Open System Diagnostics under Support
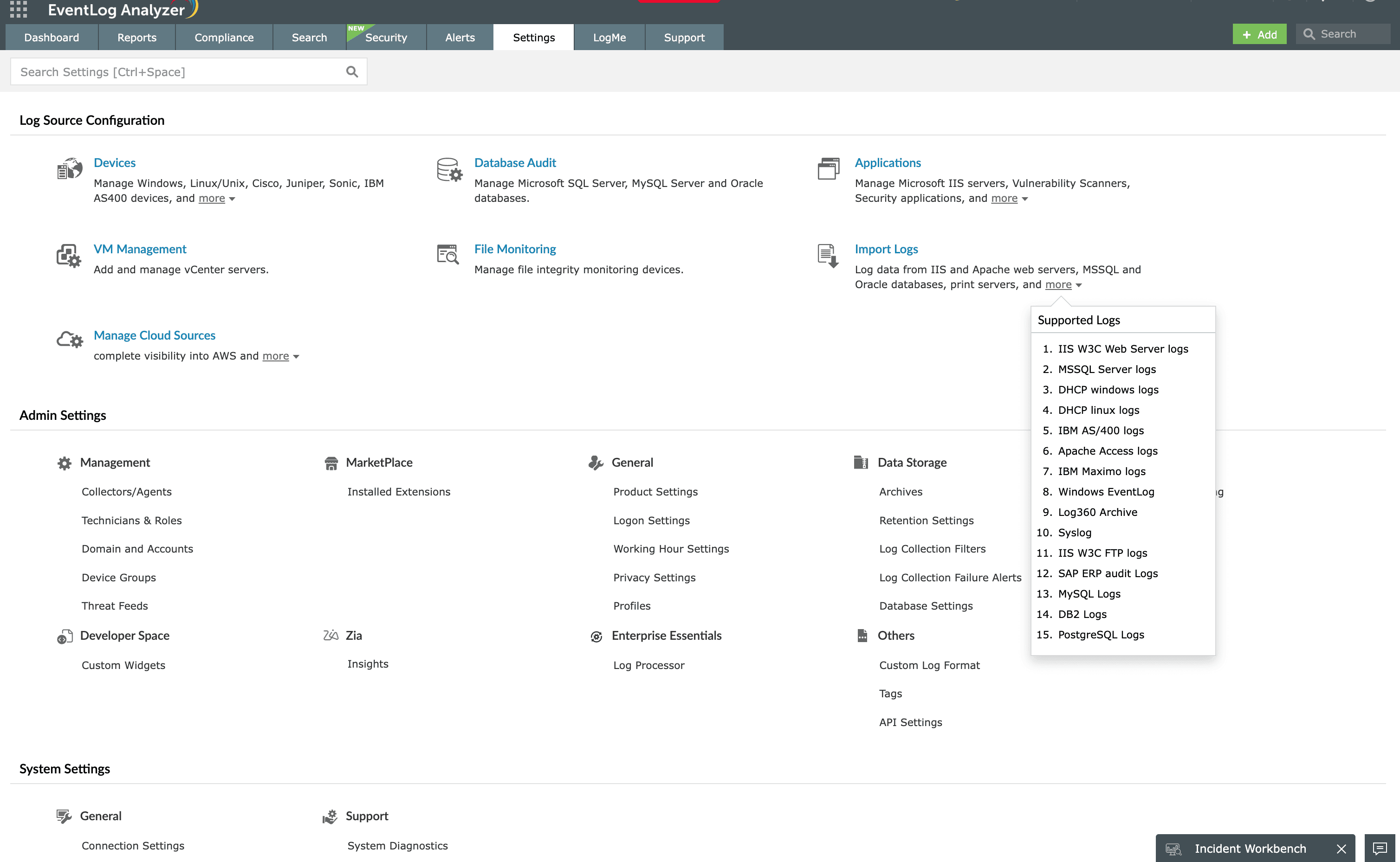The width and height of the screenshot is (1400, 862). [397, 845]
